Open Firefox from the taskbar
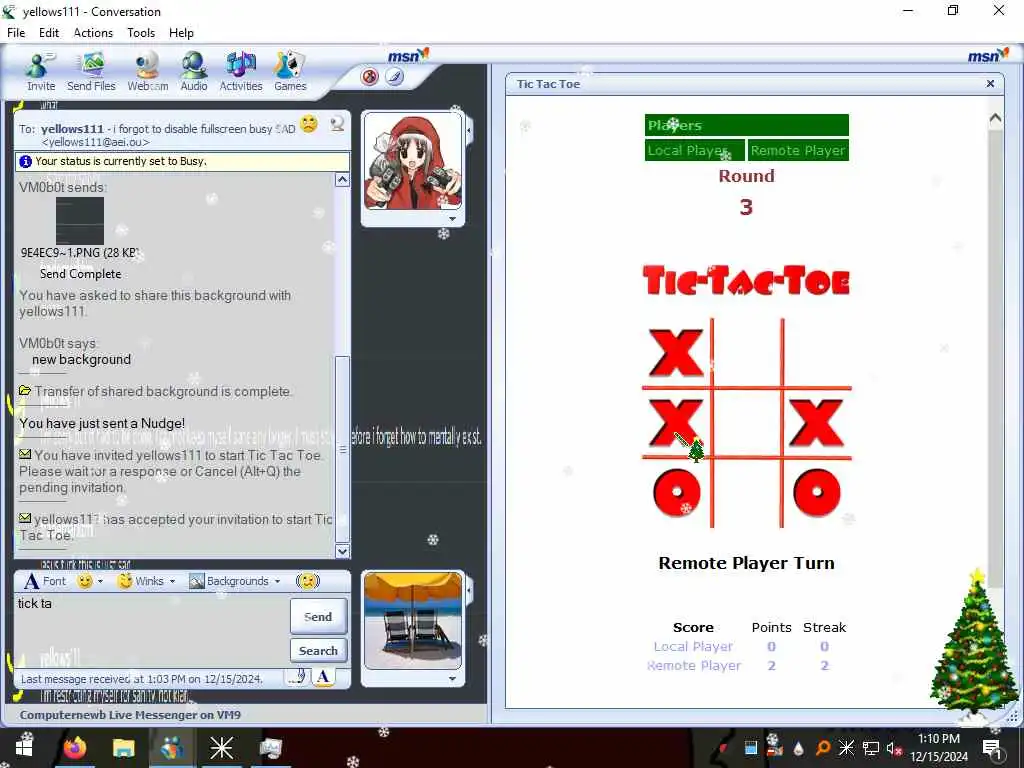 point(74,748)
